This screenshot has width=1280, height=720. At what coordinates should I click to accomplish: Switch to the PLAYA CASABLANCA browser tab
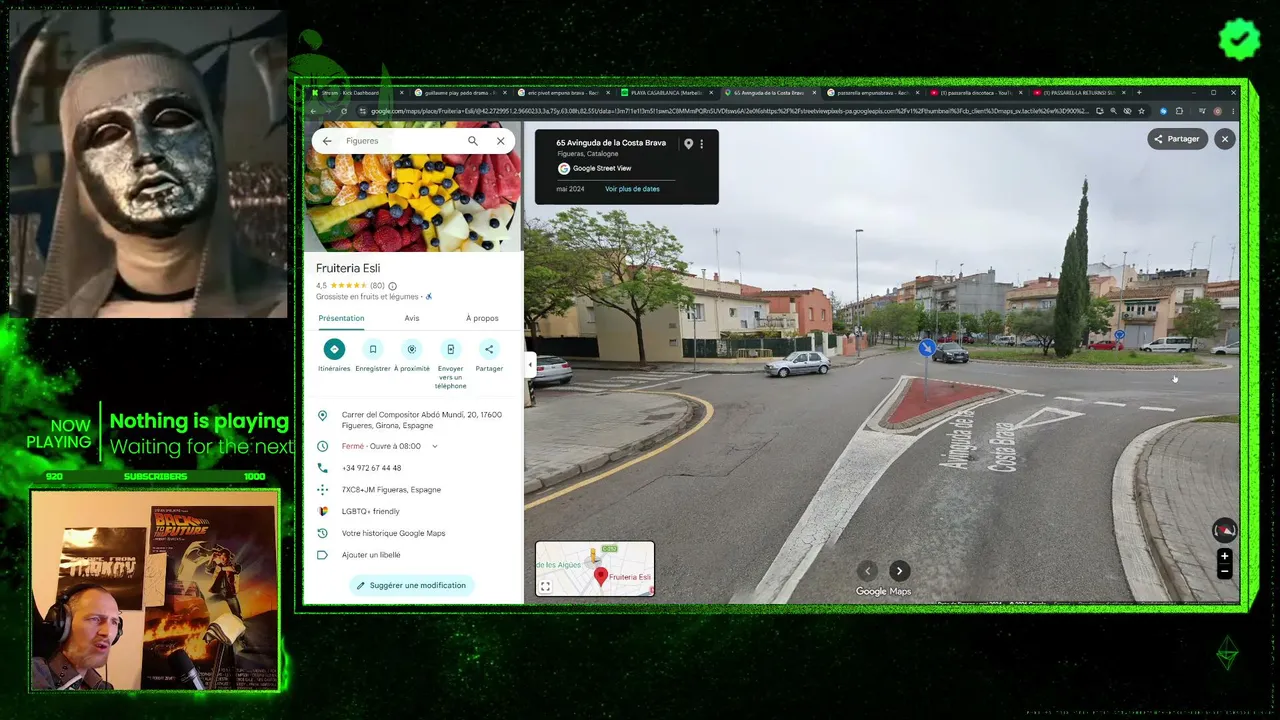668,93
